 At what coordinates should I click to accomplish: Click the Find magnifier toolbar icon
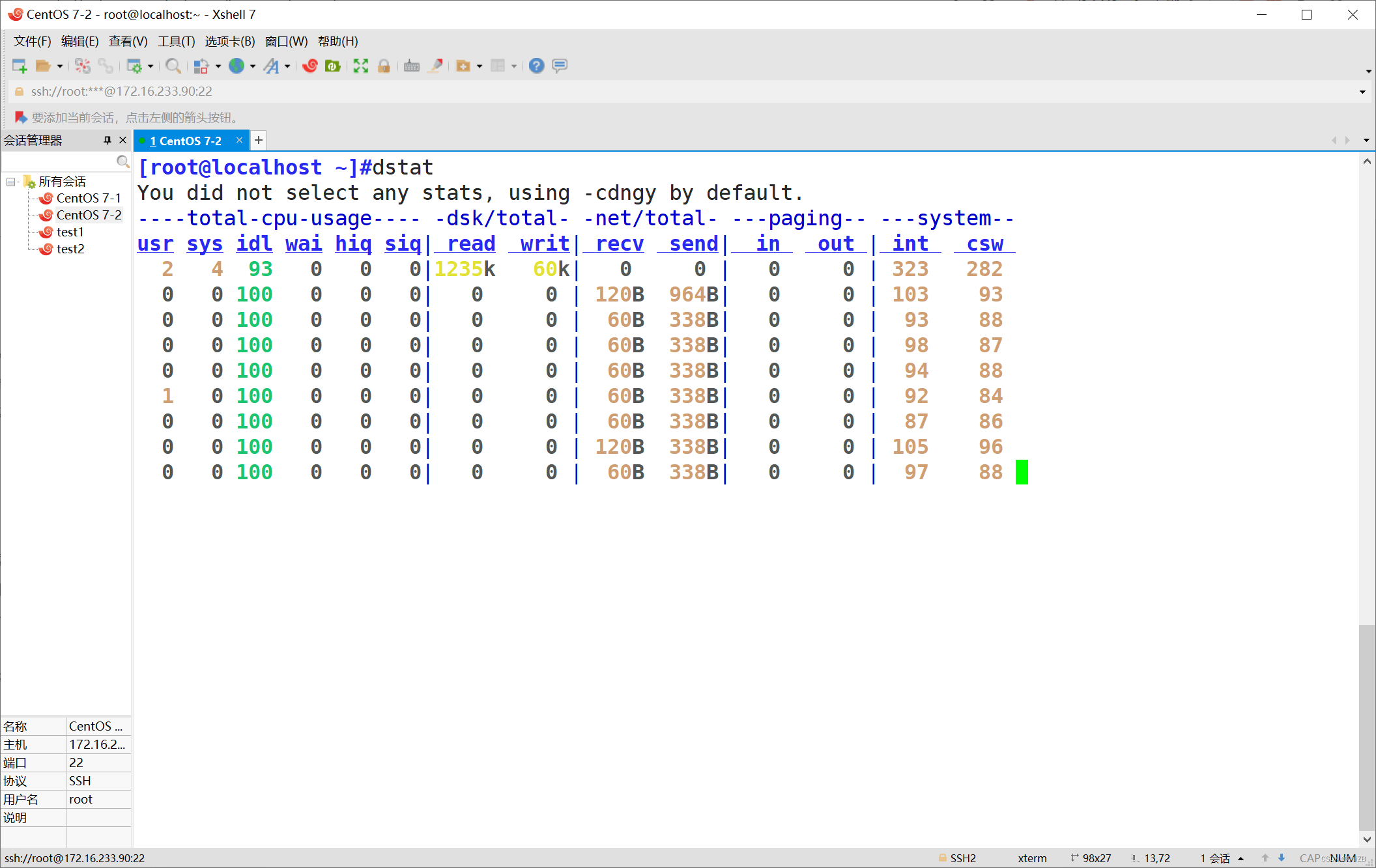[173, 66]
